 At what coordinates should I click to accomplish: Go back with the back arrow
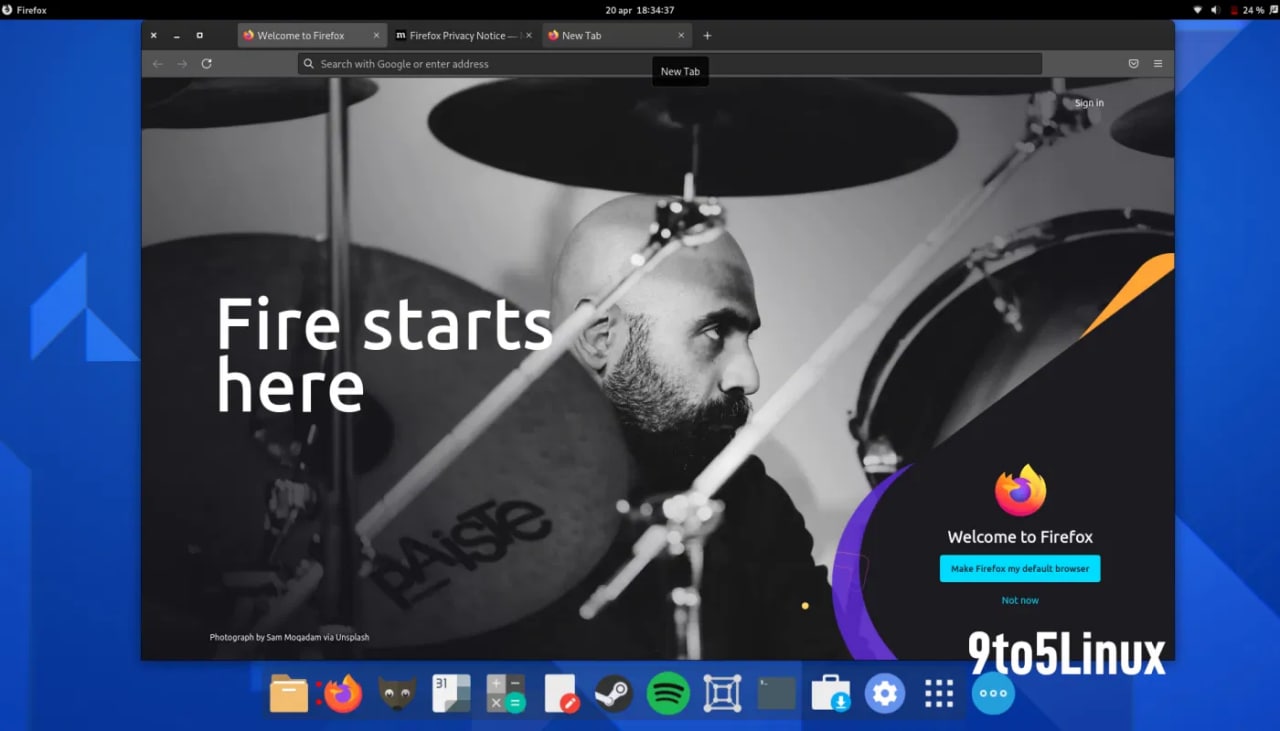(158, 64)
